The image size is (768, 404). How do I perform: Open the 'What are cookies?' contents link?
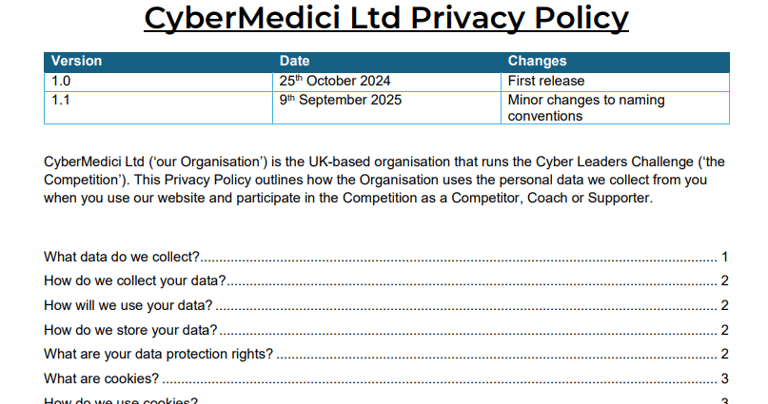click(386, 378)
